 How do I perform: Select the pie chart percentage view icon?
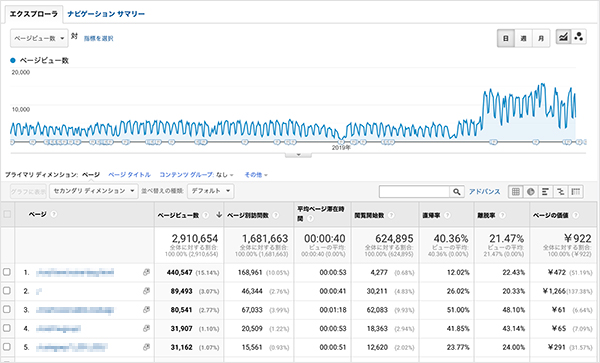click(530, 192)
